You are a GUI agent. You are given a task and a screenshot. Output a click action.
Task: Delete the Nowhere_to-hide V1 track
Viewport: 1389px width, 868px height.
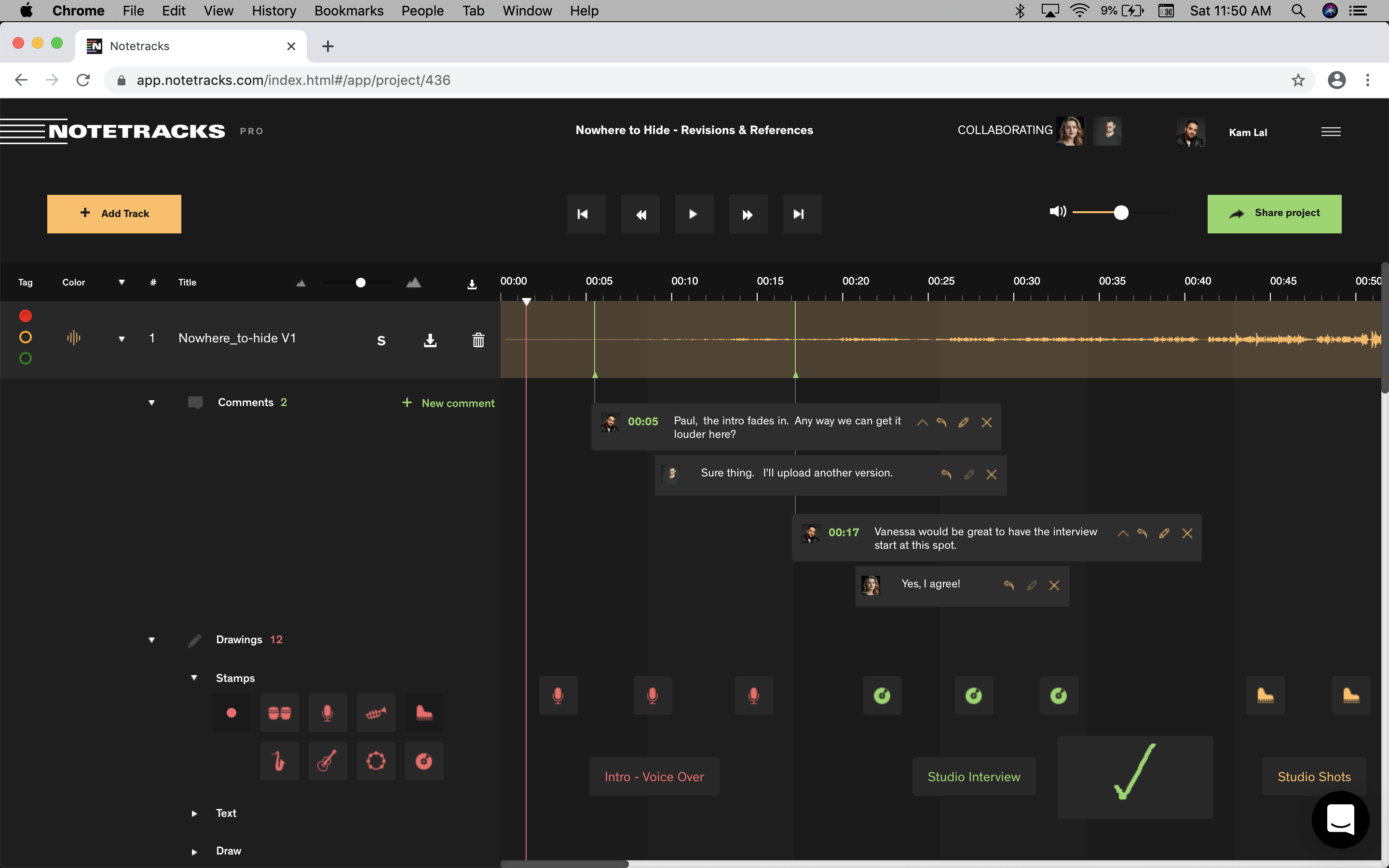coord(478,340)
